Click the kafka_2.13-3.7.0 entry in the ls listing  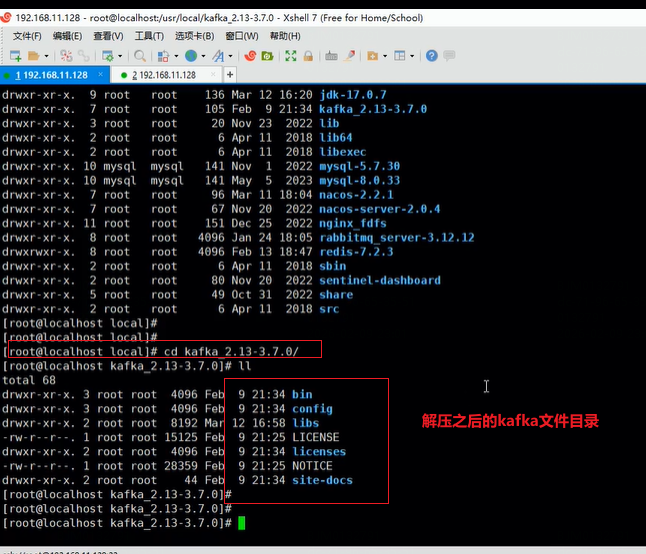click(373, 109)
